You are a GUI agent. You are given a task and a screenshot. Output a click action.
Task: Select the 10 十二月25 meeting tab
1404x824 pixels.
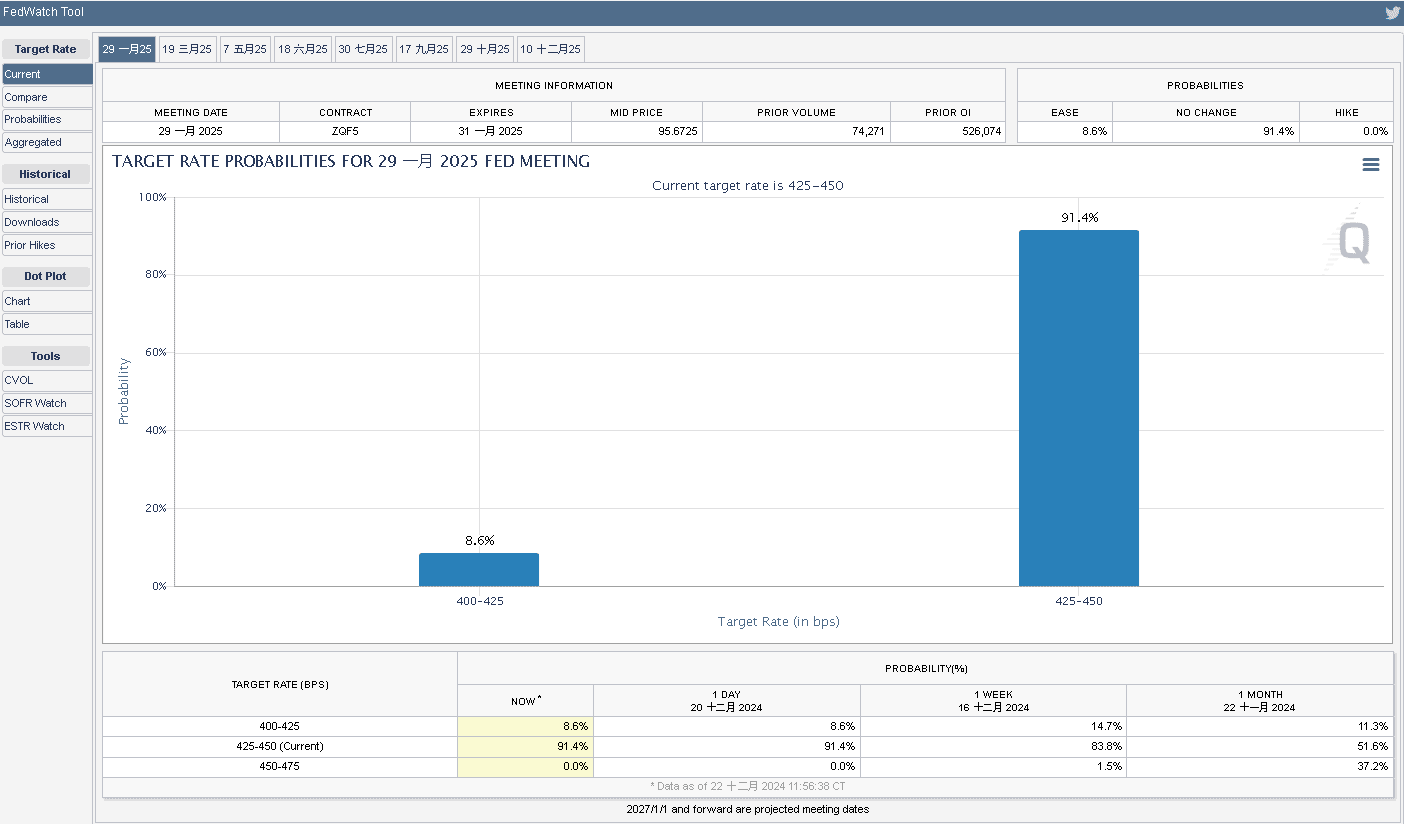(550, 49)
